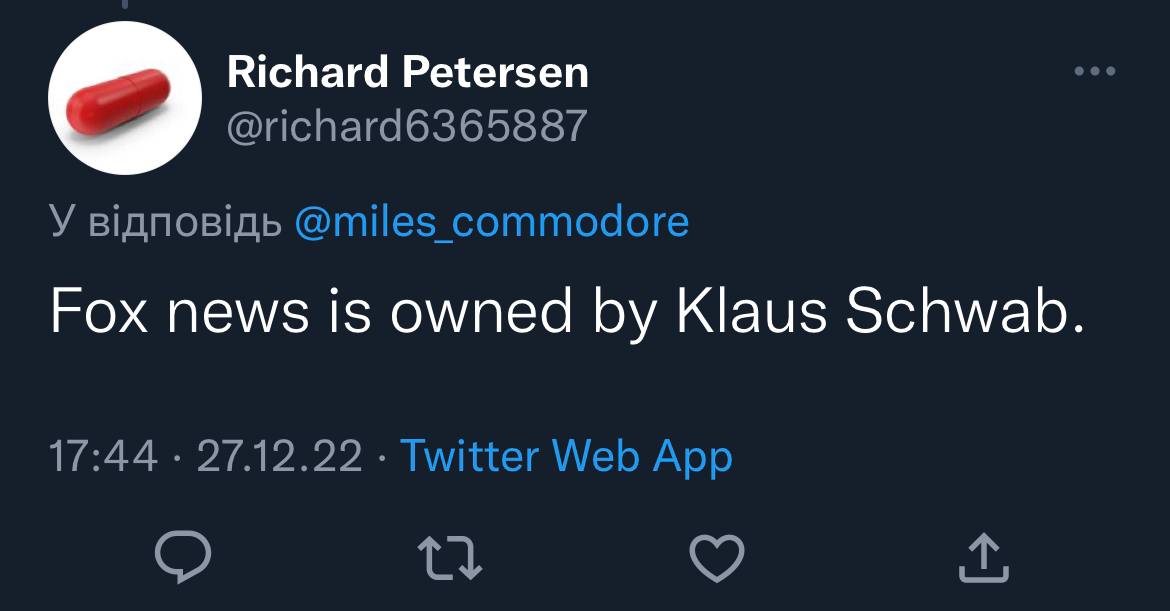Open Richard Petersen's profile via display name
This screenshot has width=1170, height=611.
point(408,72)
